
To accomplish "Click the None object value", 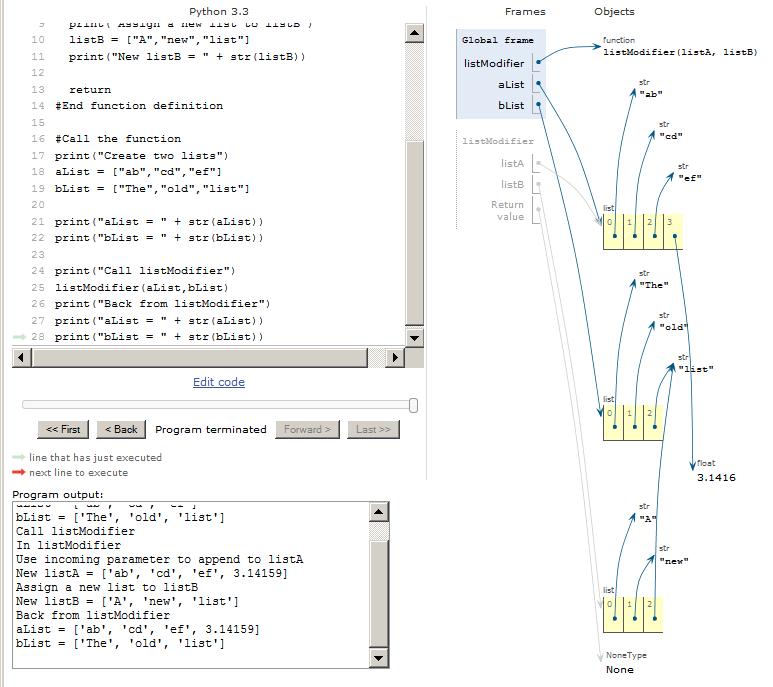I will tap(620, 670).
